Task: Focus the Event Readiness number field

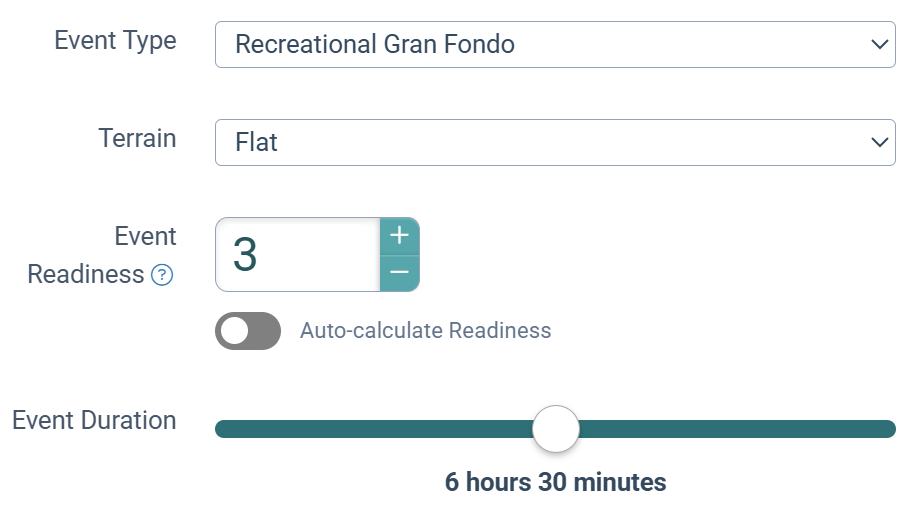Action: coord(297,255)
